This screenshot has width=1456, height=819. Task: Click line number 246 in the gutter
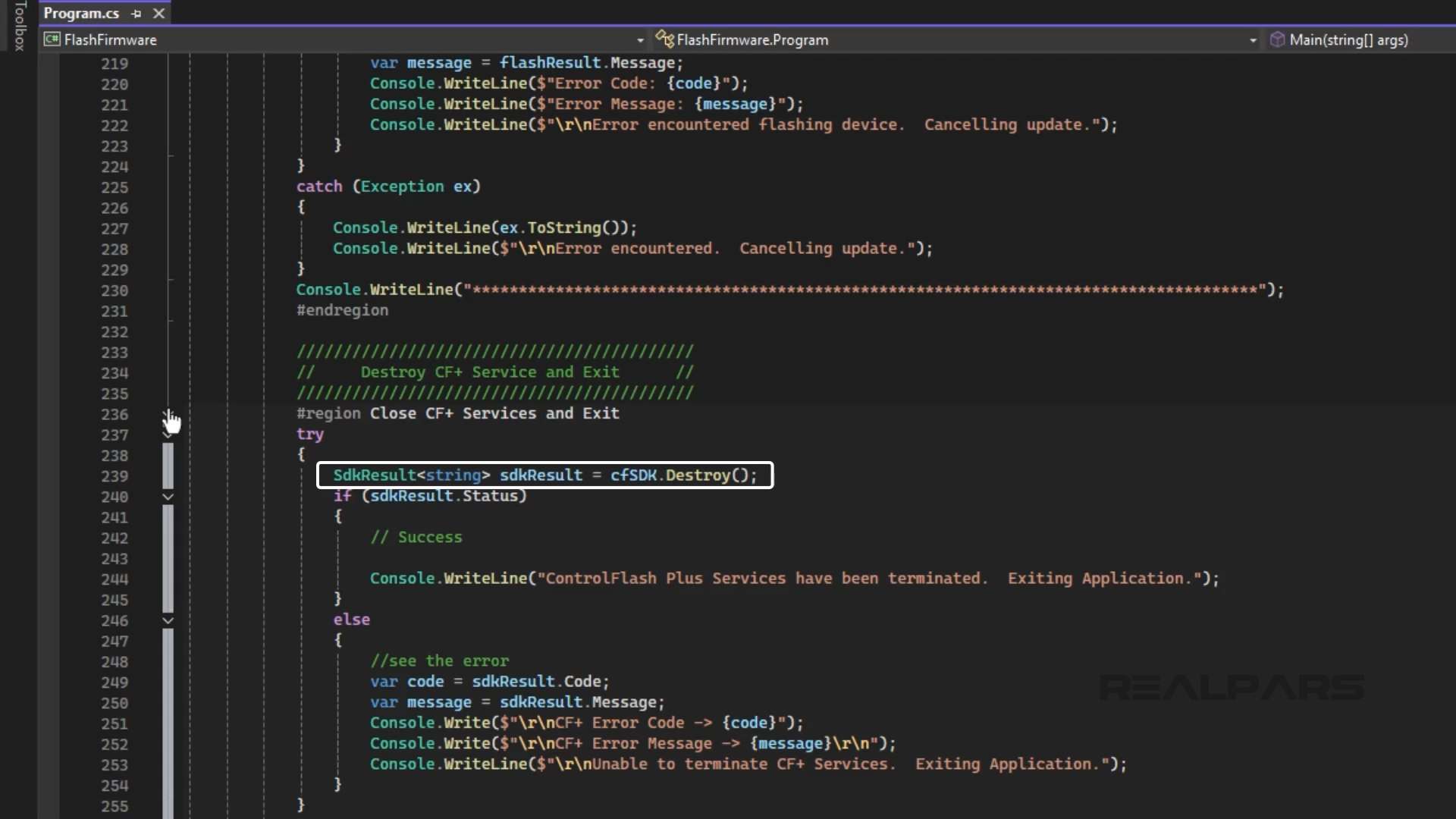click(115, 621)
